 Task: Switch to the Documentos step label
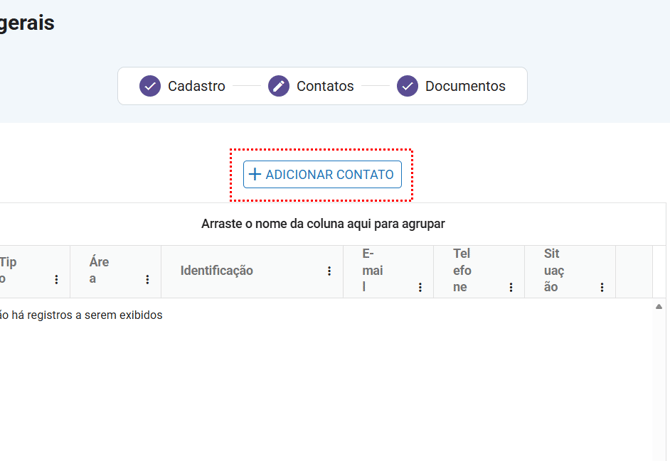465,86
